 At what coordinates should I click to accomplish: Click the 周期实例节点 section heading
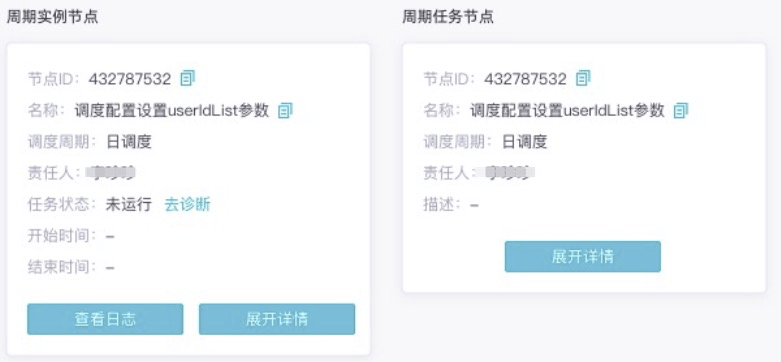click(x=52, y=17)
